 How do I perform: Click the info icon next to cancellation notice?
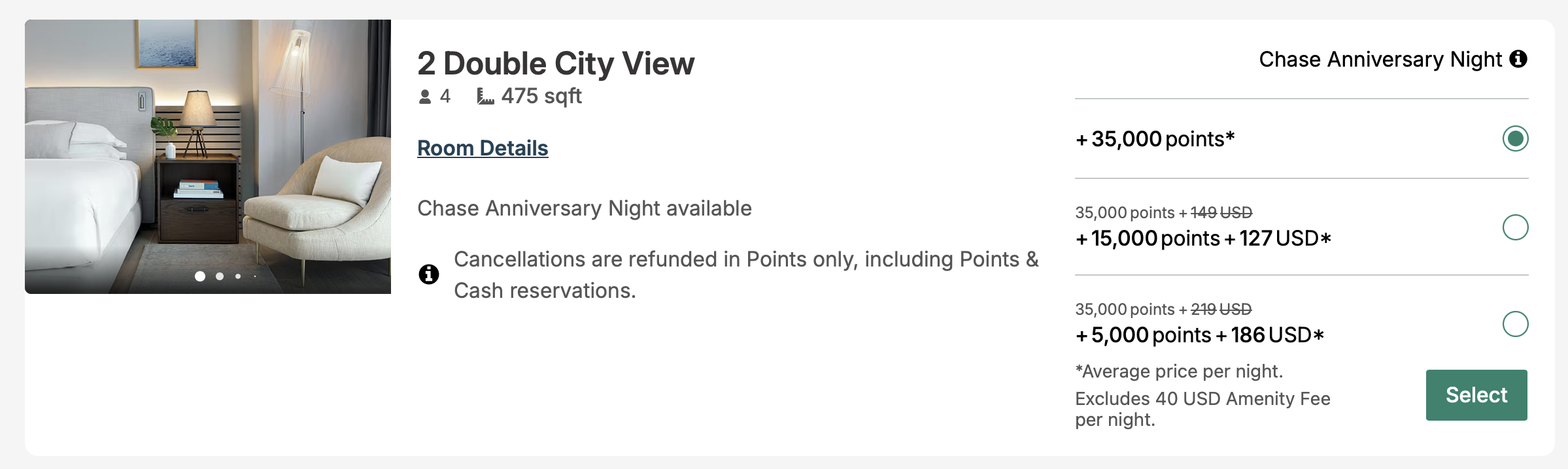click(x=429, y=274)
